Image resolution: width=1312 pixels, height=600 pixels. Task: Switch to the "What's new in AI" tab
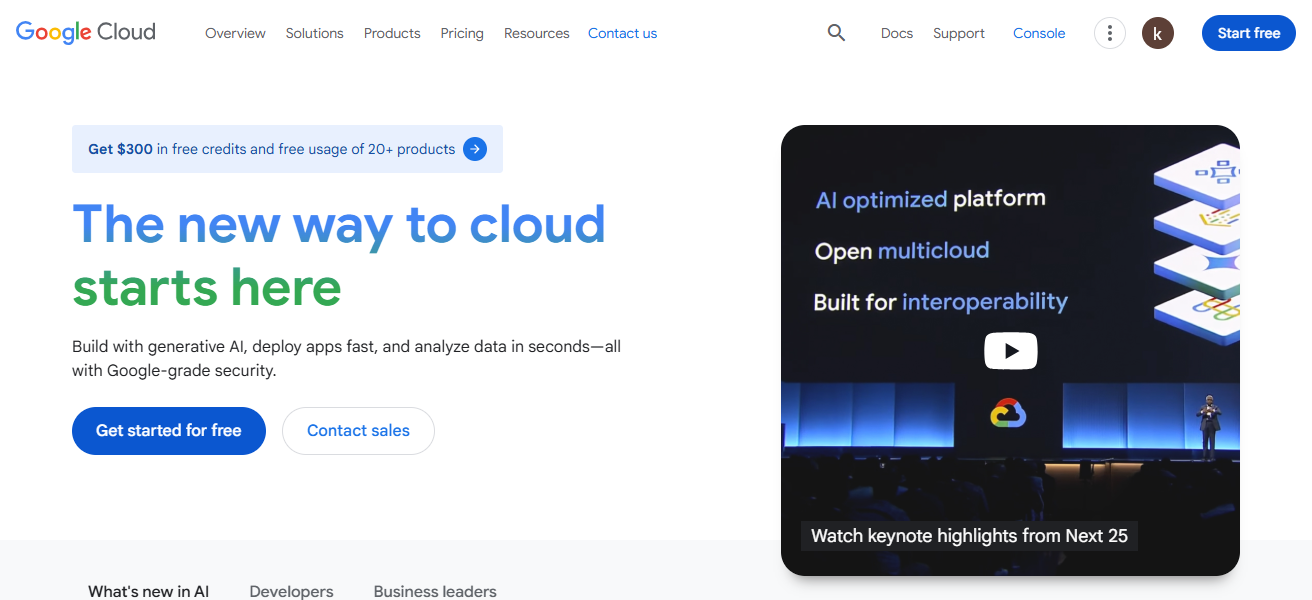(x=148, y=591)
